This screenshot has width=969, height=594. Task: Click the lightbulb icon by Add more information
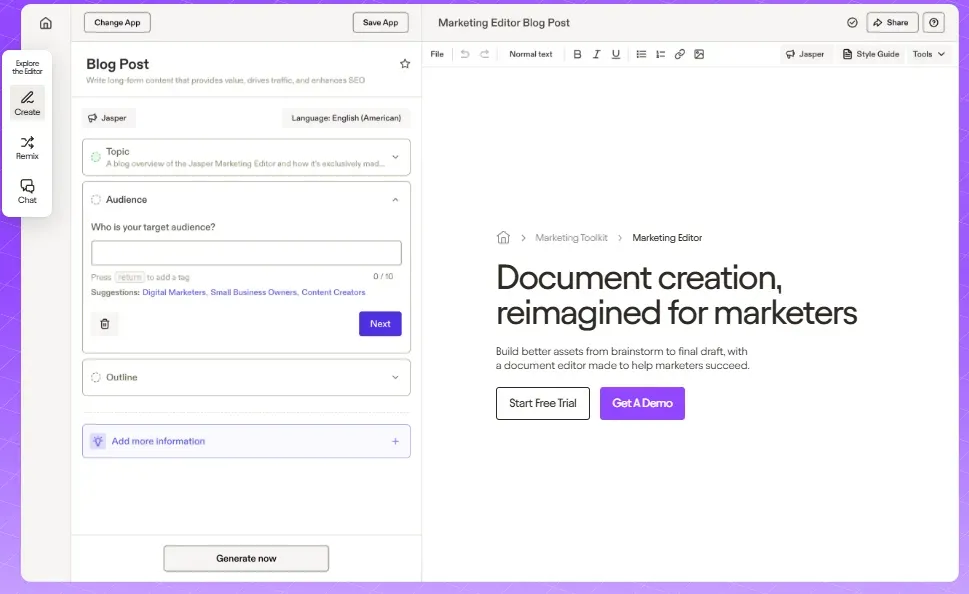click(98, 441)
